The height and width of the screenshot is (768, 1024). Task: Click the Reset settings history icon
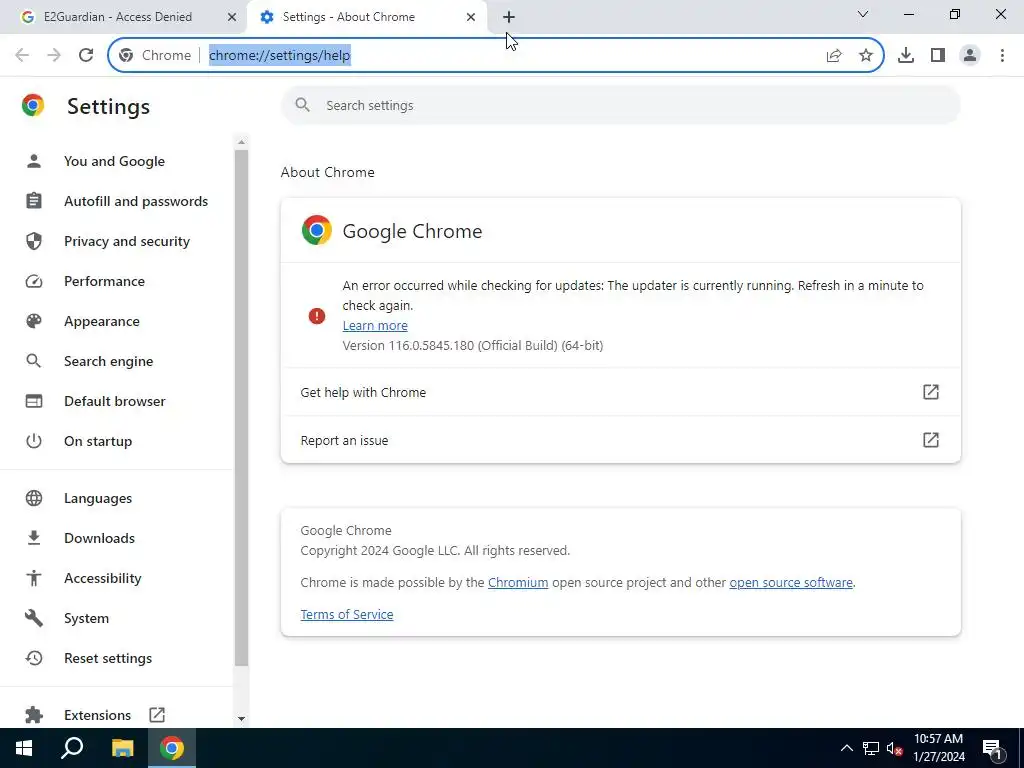[33, 658]
